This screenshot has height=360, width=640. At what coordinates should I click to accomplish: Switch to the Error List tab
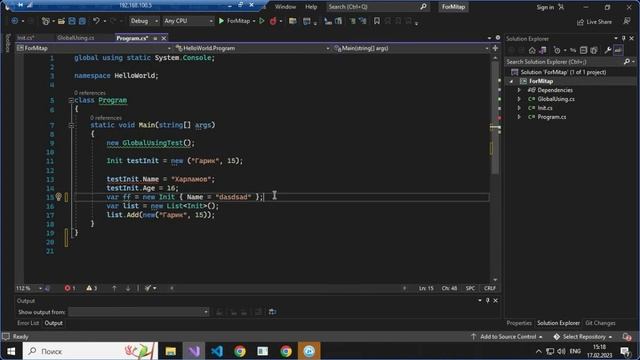click(28, 323)
